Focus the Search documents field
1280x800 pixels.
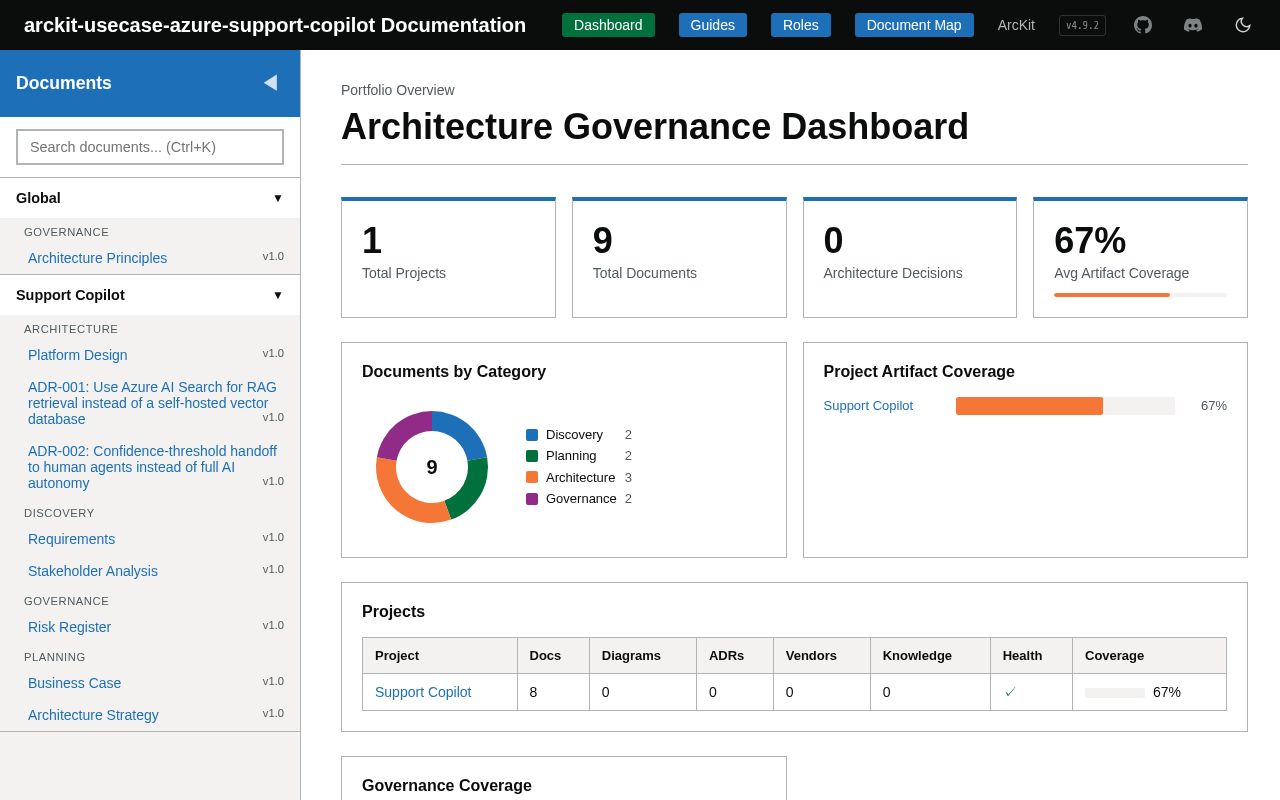coord(150,147)
